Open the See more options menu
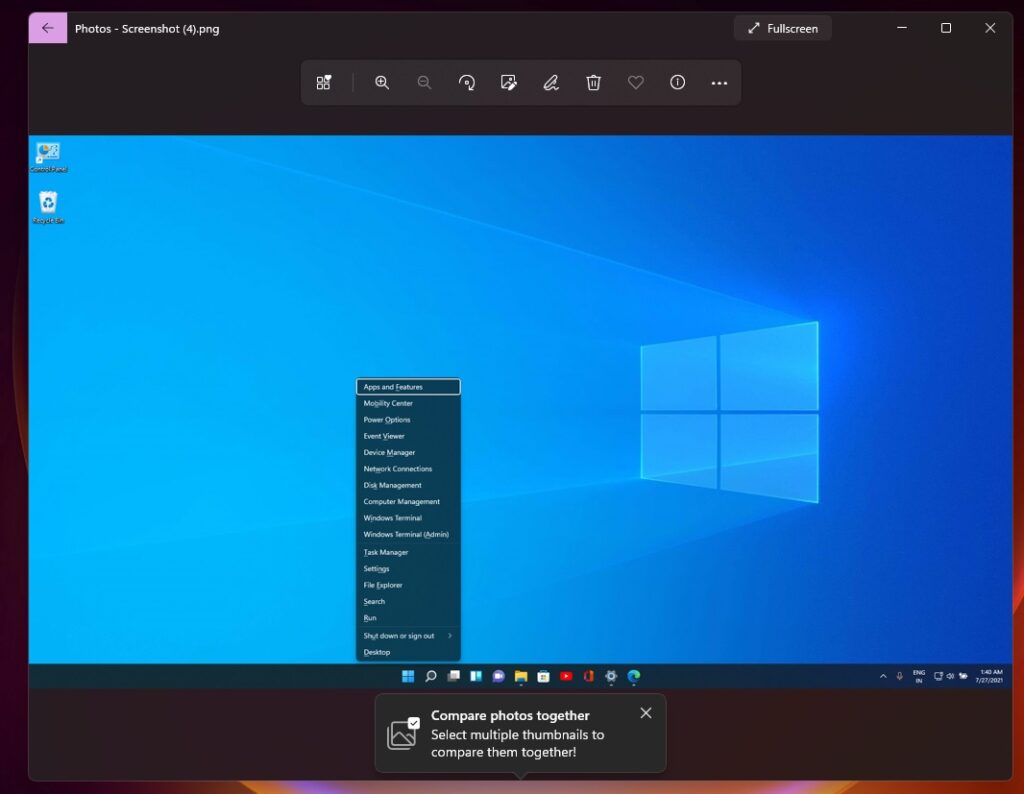Viewport: 1024px width, 794px height. 719,82
